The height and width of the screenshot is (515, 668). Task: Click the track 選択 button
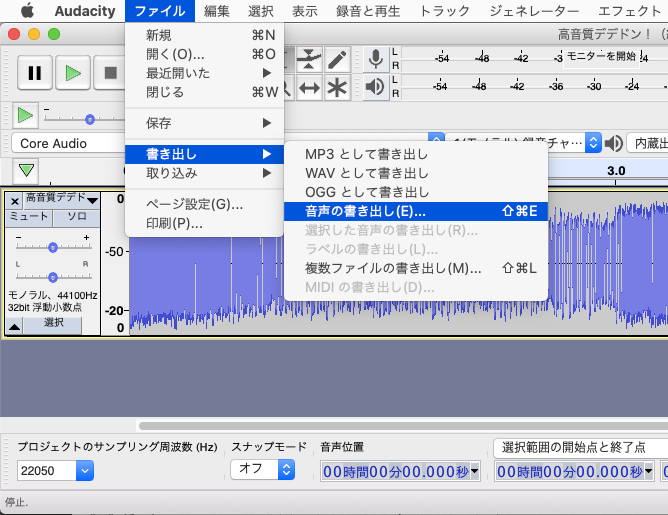point(53,324)
